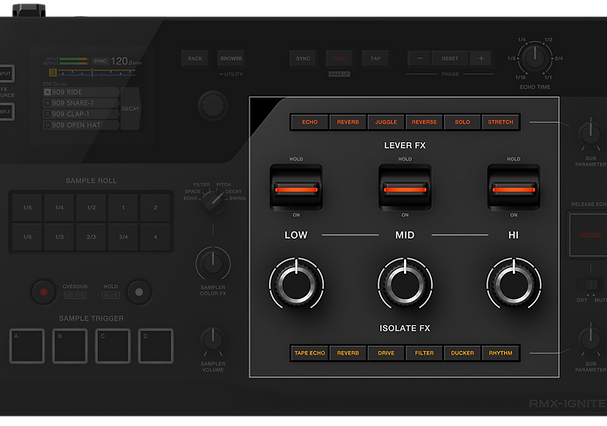
Task: Tap the 1/3 sample roll pad
Action: pyautogui.click(x=59, y=237)
